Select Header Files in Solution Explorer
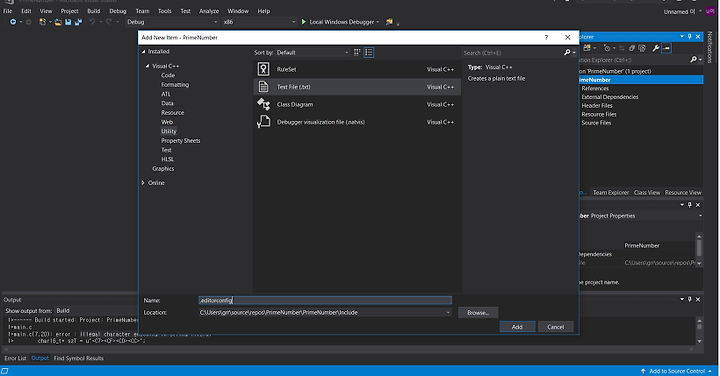This screenshot has width=720, height=376. click(x=597, y=106)
